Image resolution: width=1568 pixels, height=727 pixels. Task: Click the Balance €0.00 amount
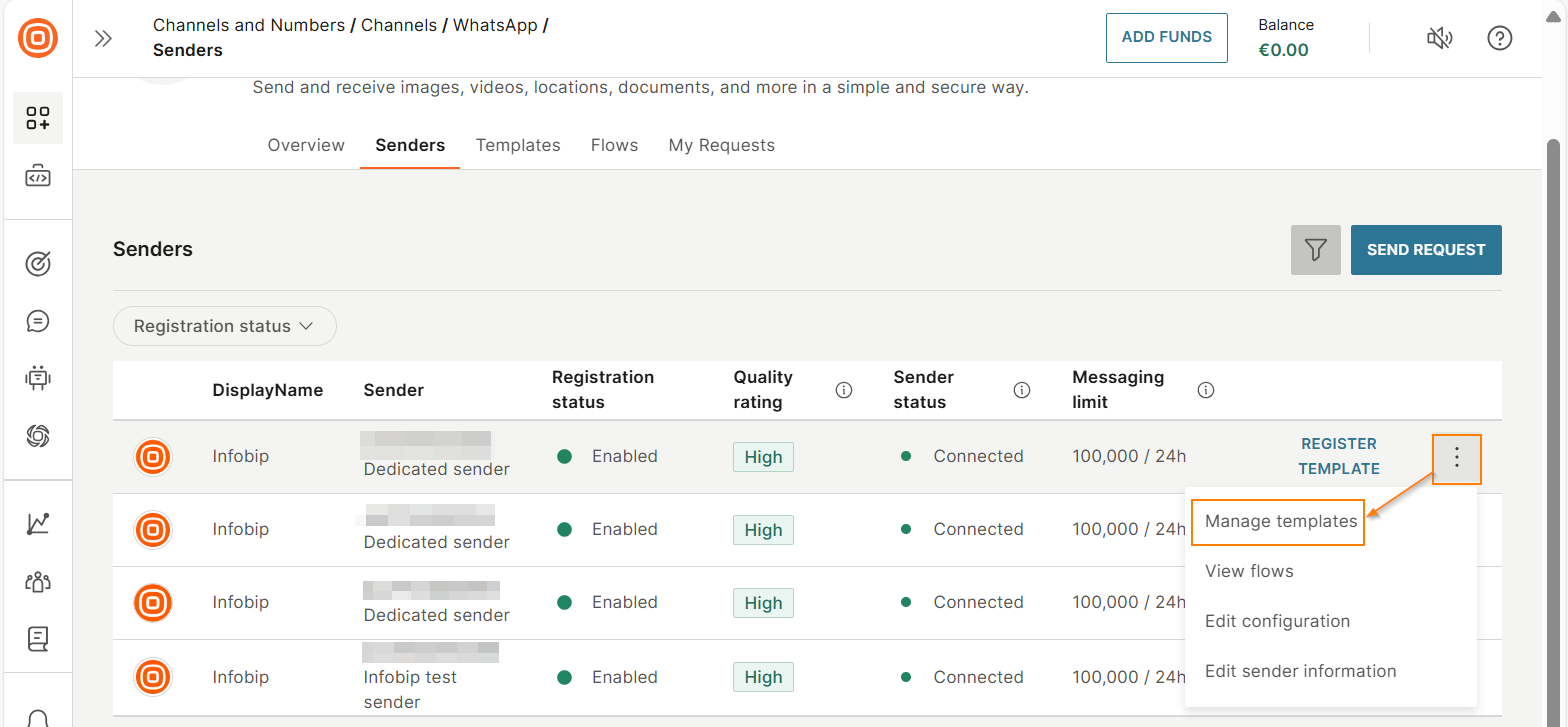(1283, 50)
